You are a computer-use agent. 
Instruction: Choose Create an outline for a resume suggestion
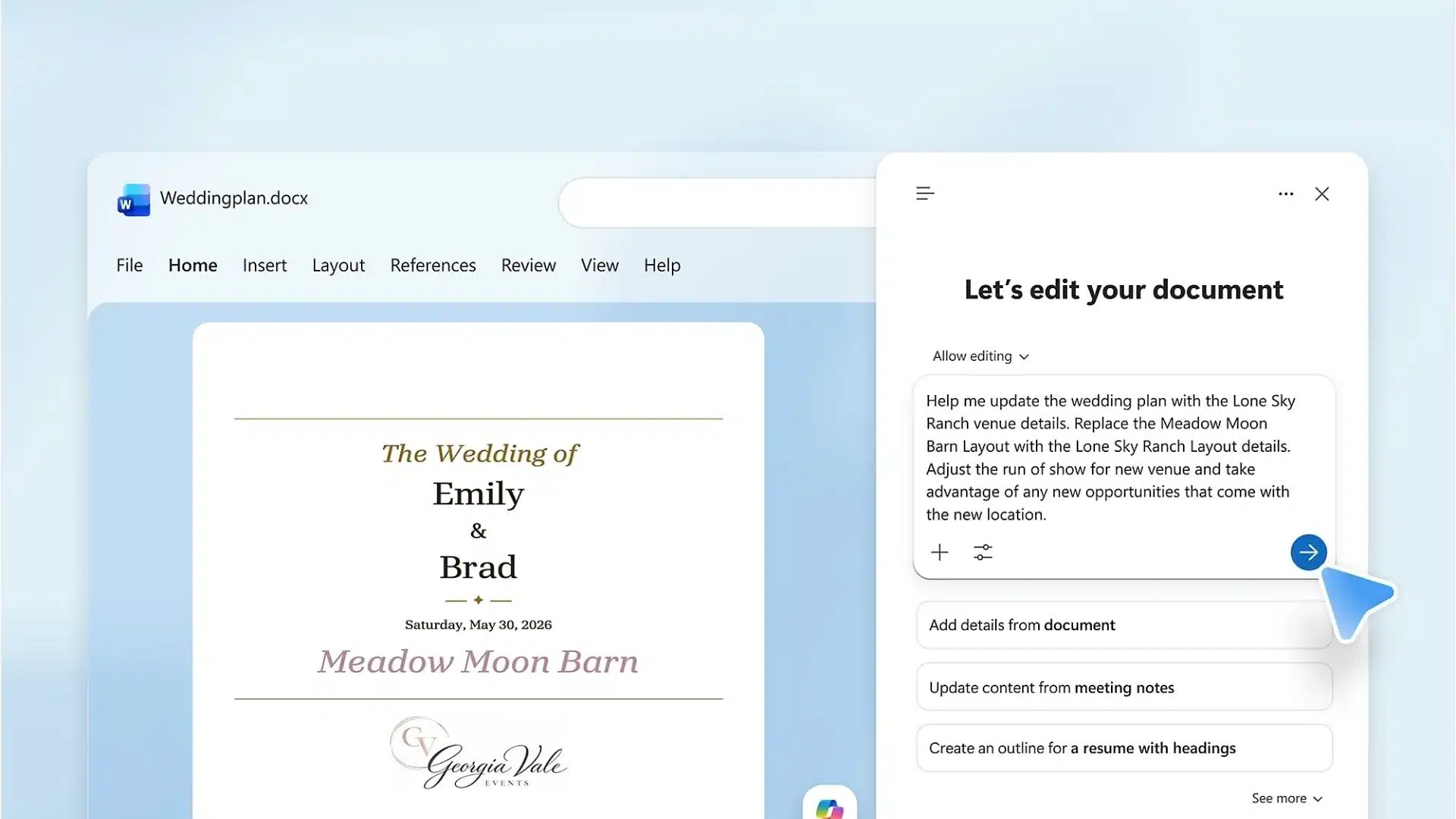(x=1124, y=748)
